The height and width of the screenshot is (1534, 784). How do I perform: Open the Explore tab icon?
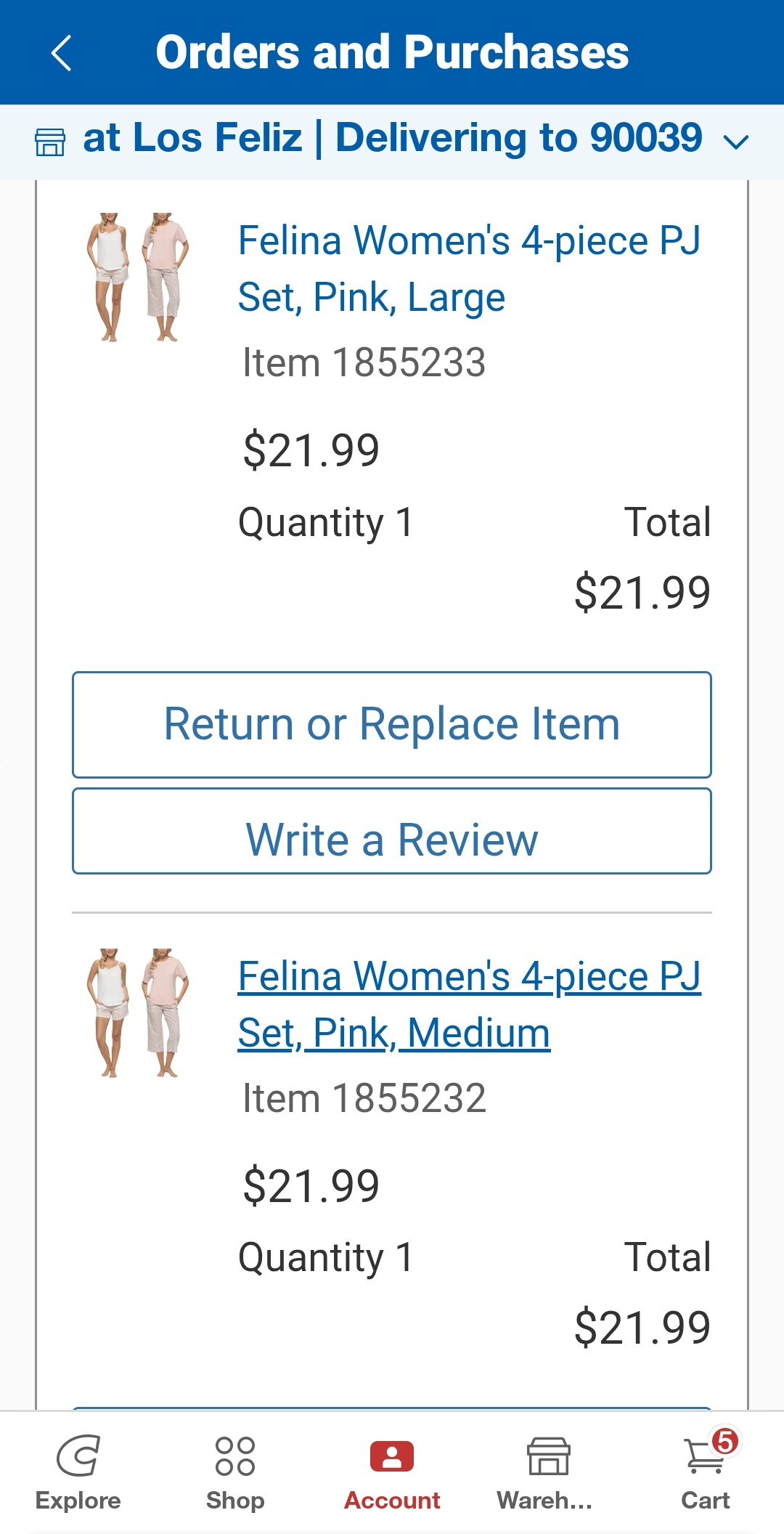[78, 1456]
